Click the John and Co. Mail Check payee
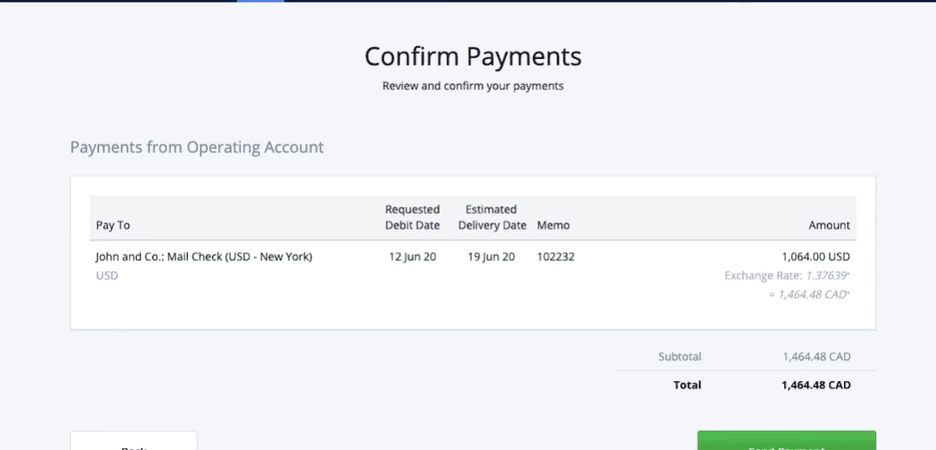The height and width of the screenshot is (450, 936). (x=204, y=257)
